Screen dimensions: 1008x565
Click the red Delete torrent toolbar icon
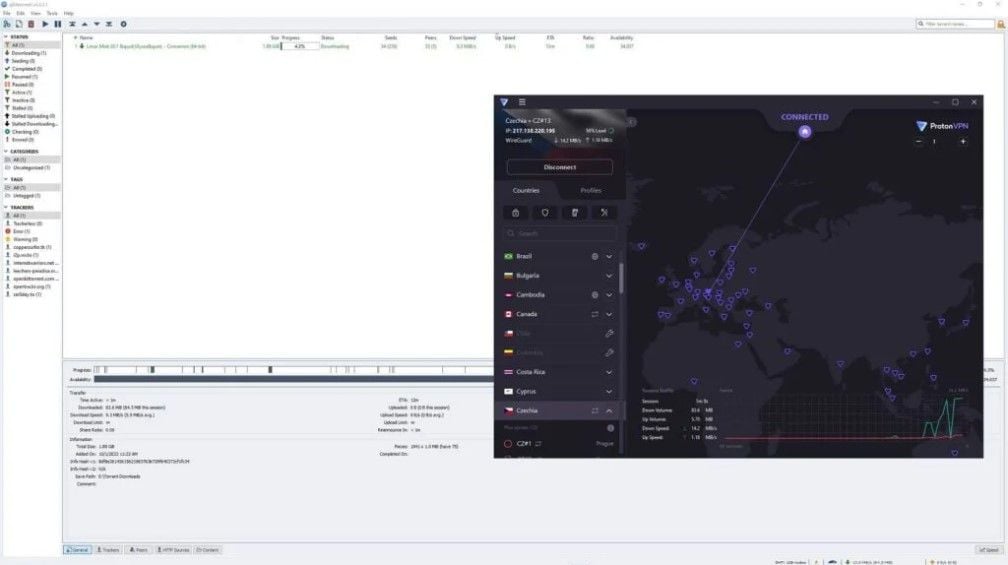pos(31,24)
